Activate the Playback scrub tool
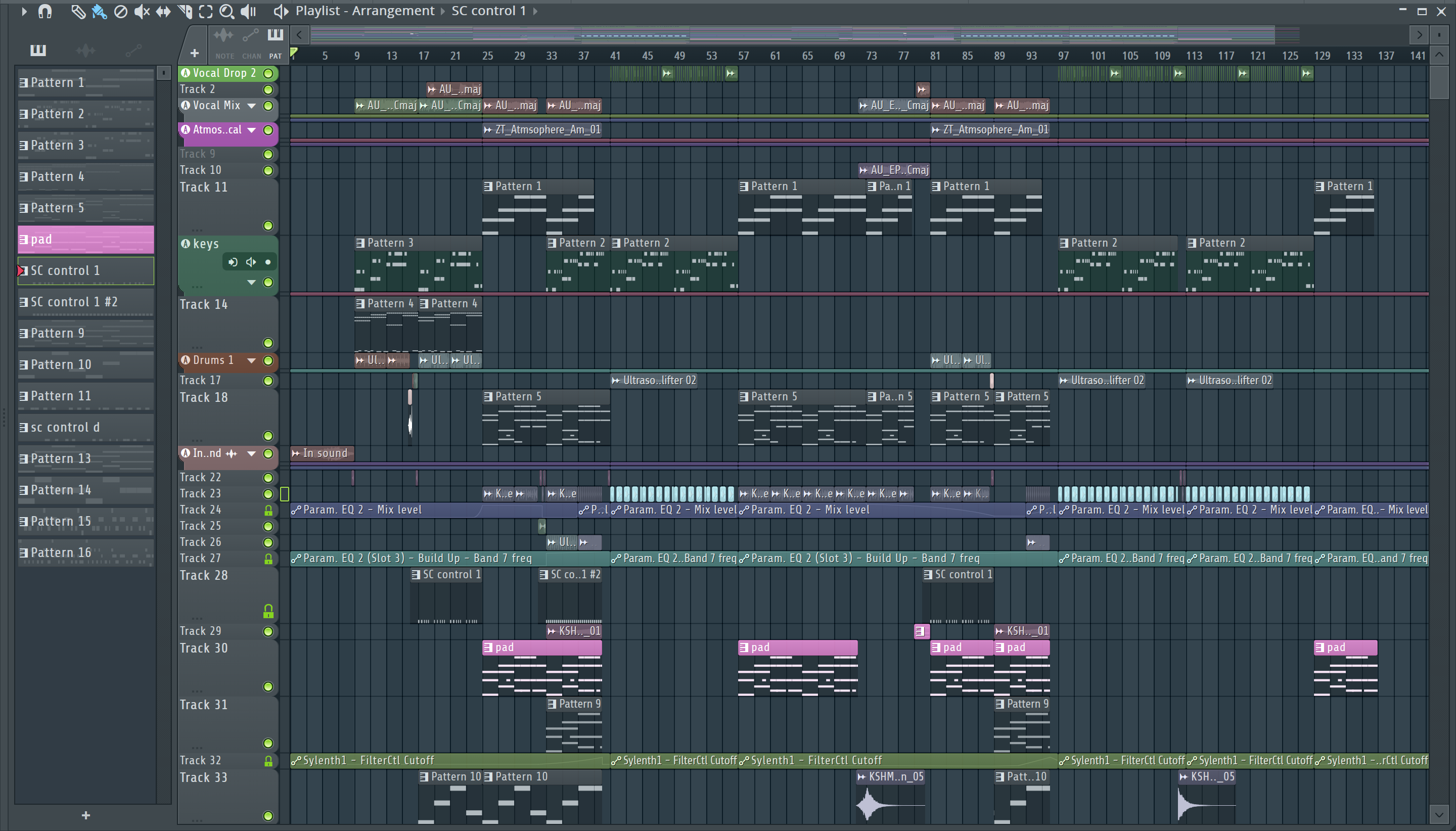This screenshot has width=1456, height=831. click(248, 11)
